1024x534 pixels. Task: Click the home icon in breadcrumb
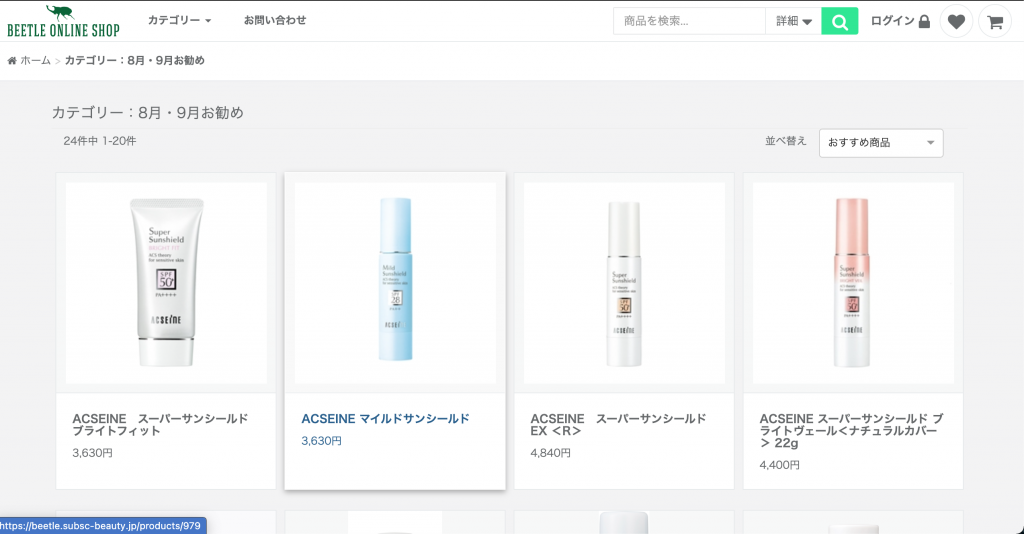[12, 61]
